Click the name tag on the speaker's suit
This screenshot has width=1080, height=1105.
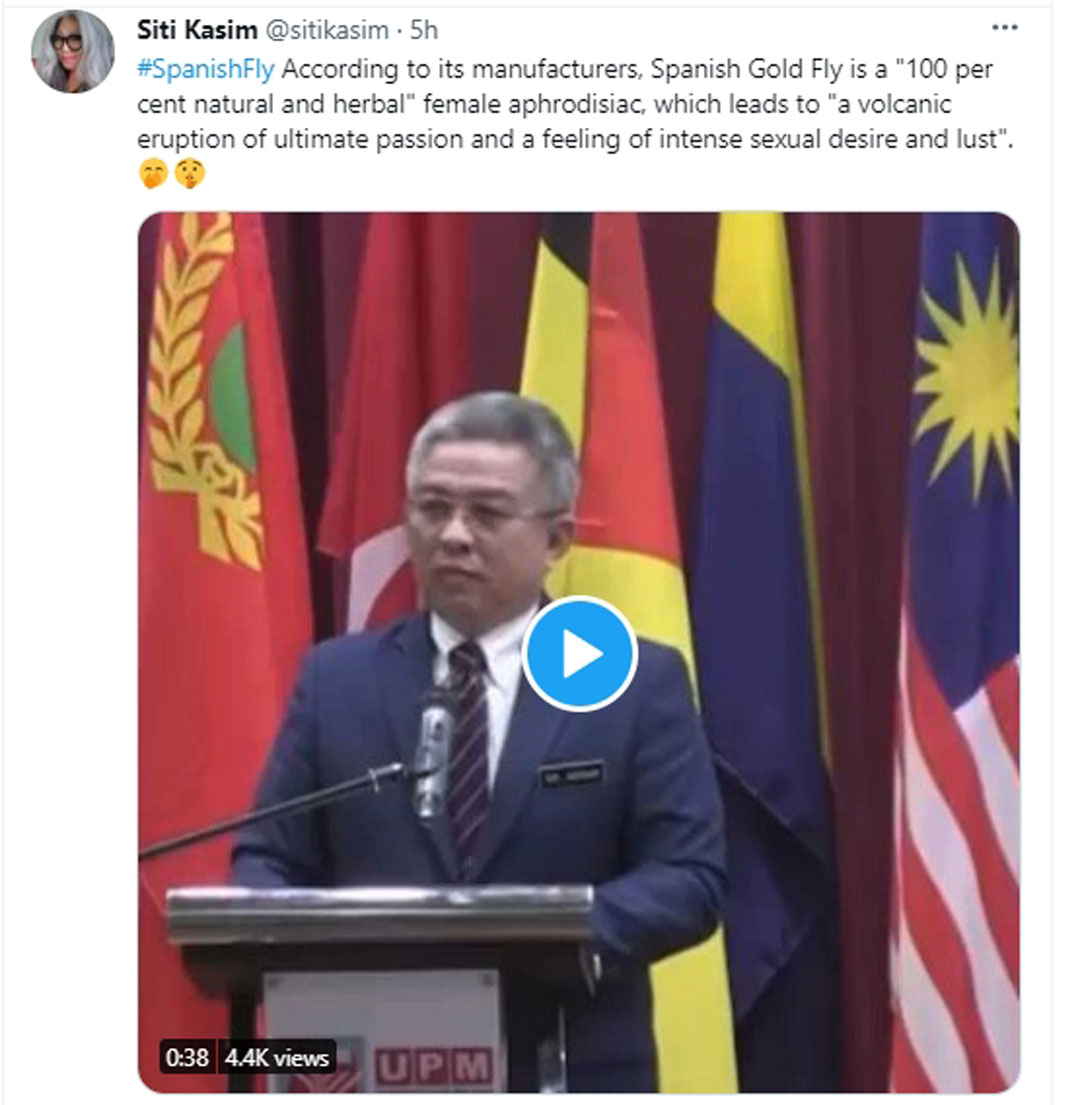[572, 775]
